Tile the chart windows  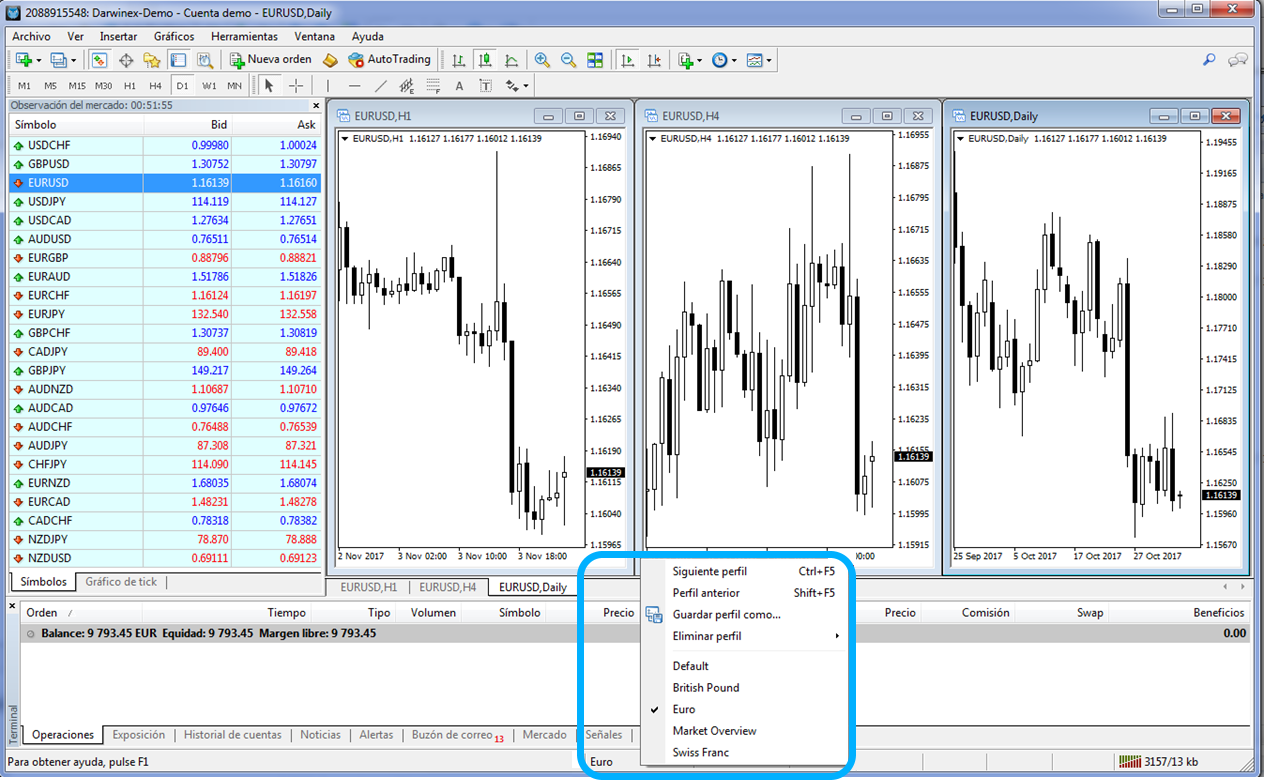595,59
